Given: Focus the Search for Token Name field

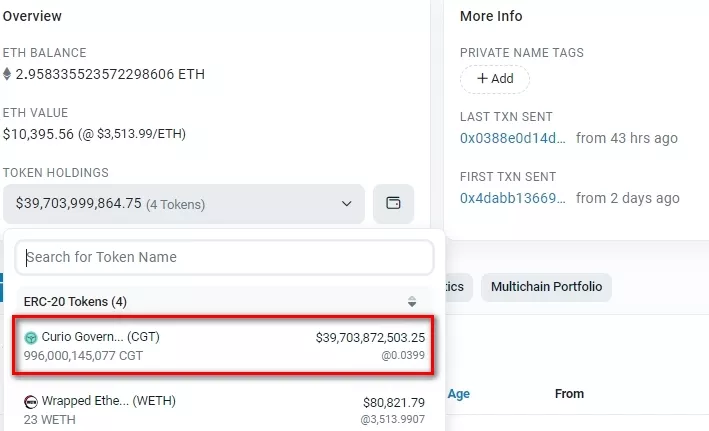Looking at the screenshot, I should (x=224, y=257).
